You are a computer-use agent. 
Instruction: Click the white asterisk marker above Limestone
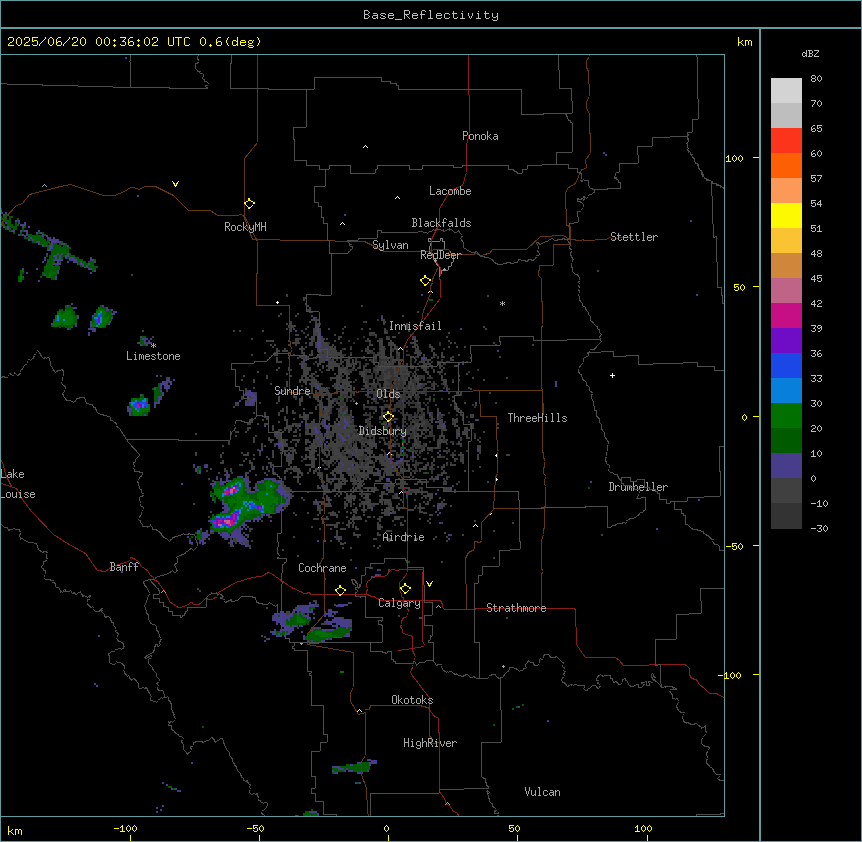pyautogui.click(x=153, y=346)
